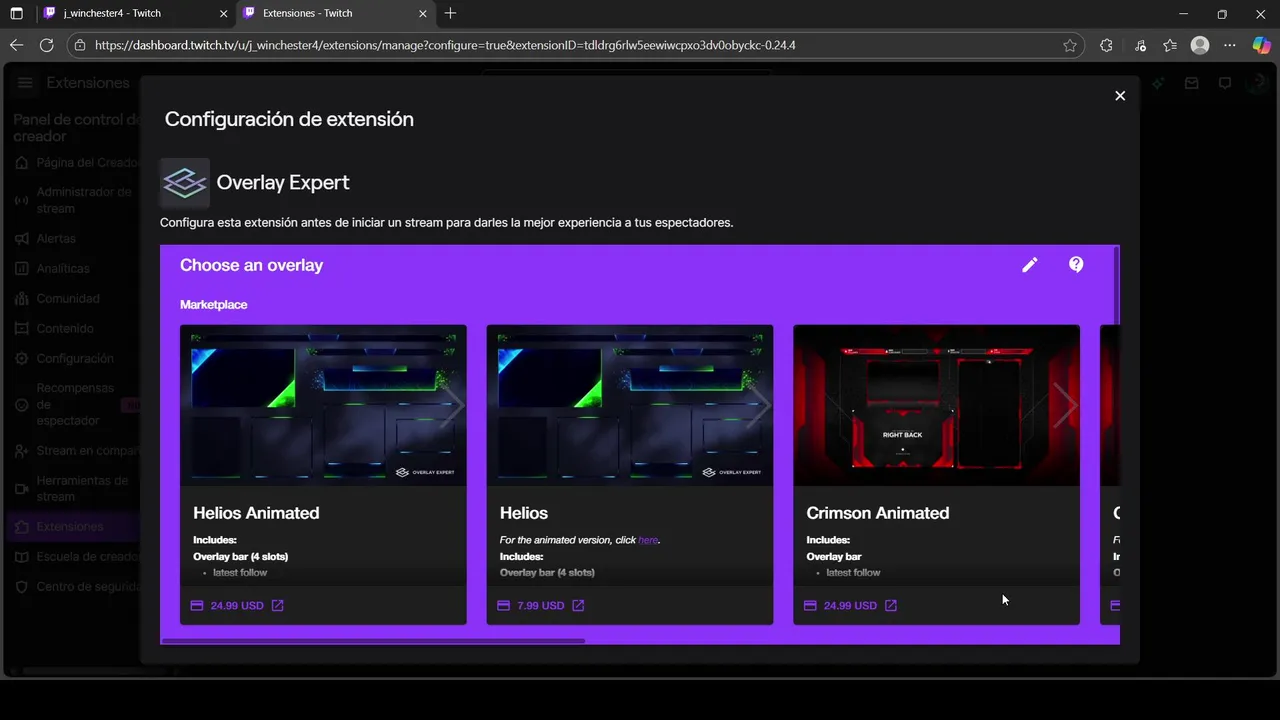Click 'Choose an overlay' heading
This screenshot has height=720, width=1280.
251,265
